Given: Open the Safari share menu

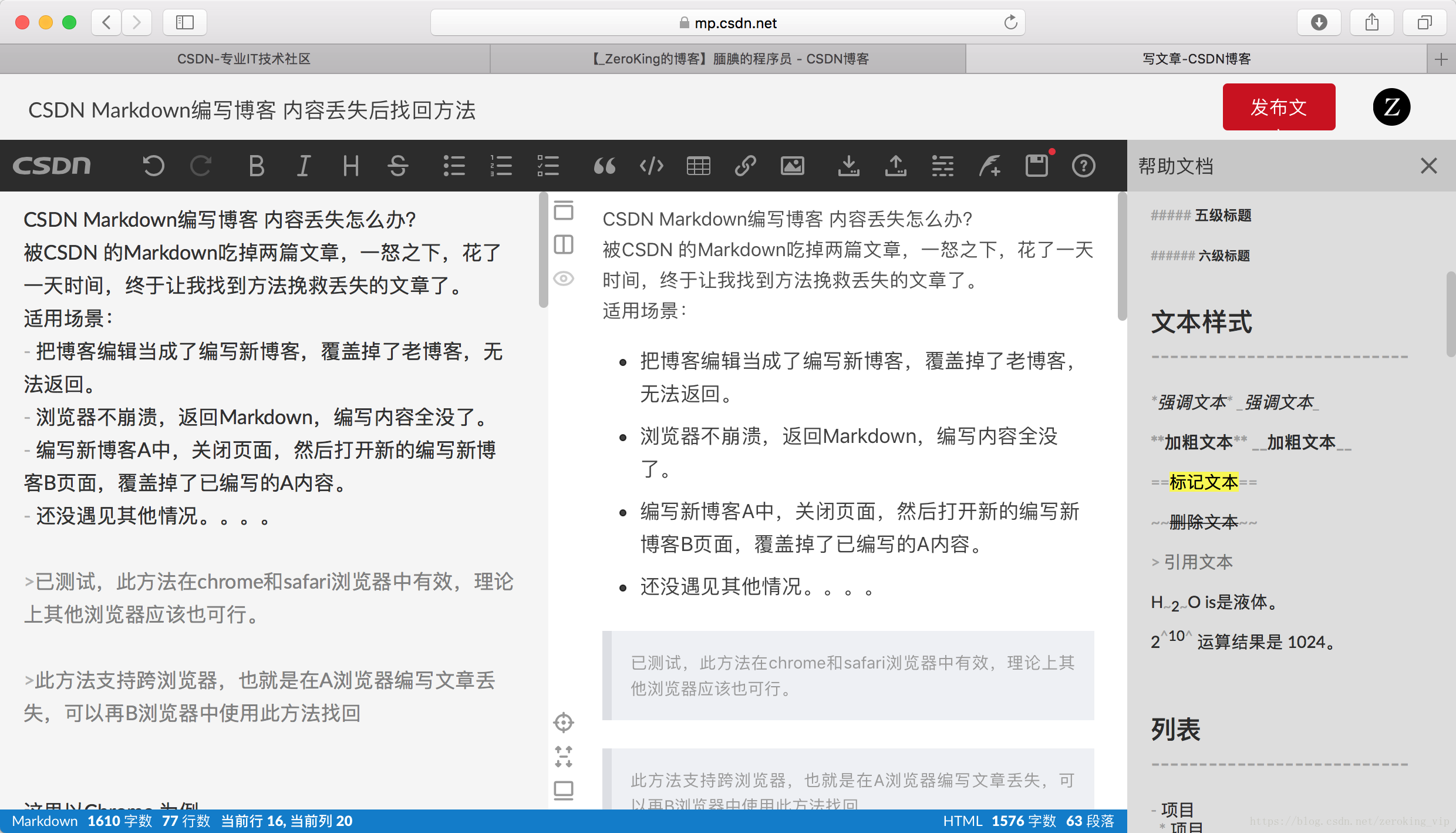Looking at the screenshot, I should 1371,22.
